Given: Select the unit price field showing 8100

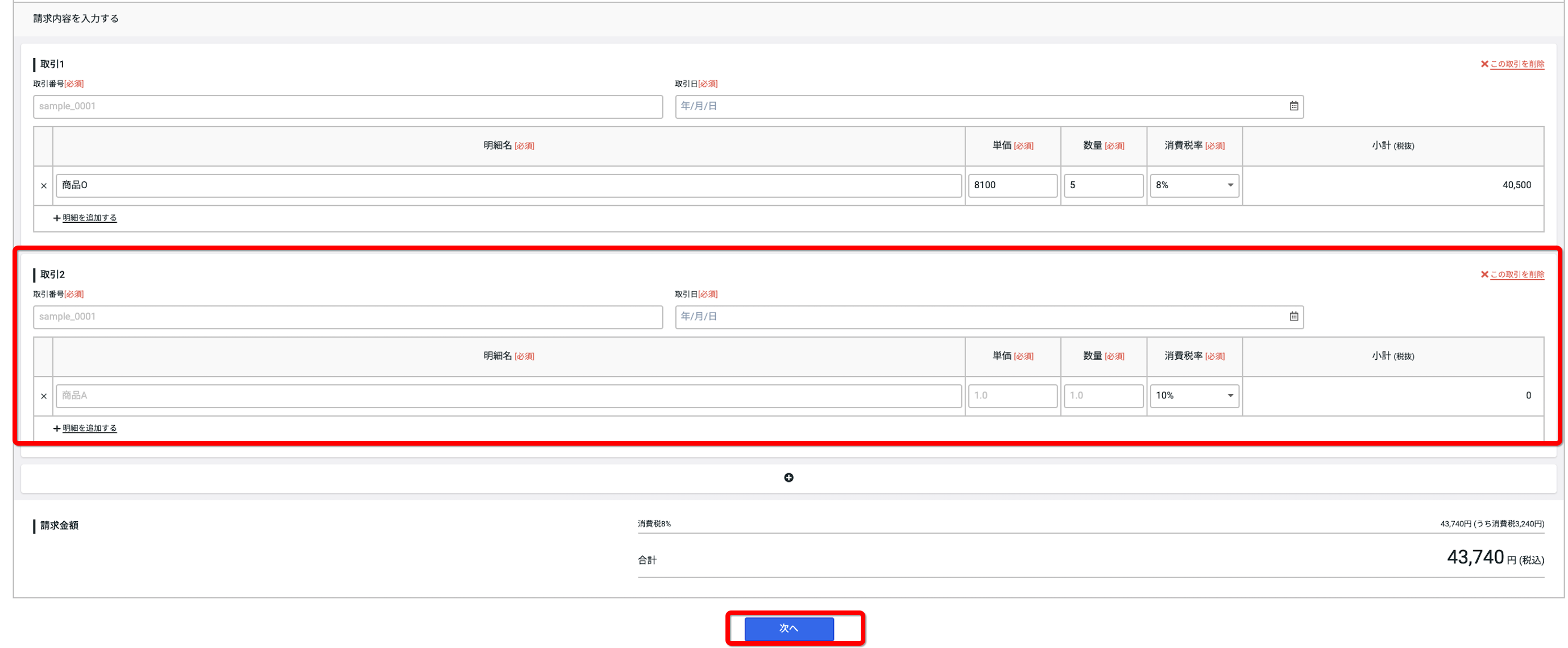Looking at the screenshot, I should click(x=1012, y=185).
